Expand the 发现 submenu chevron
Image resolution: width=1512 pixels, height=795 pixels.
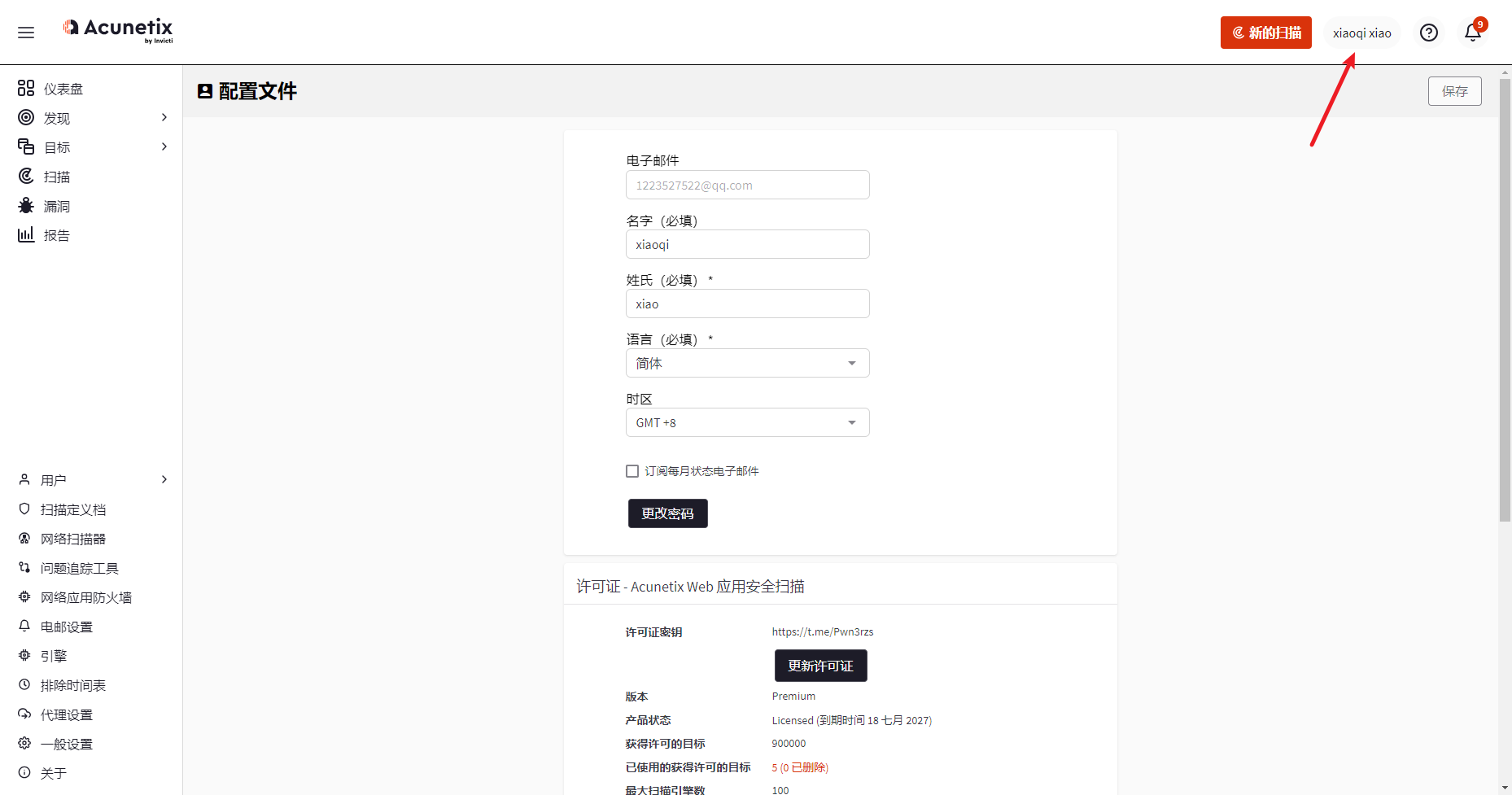164,117
